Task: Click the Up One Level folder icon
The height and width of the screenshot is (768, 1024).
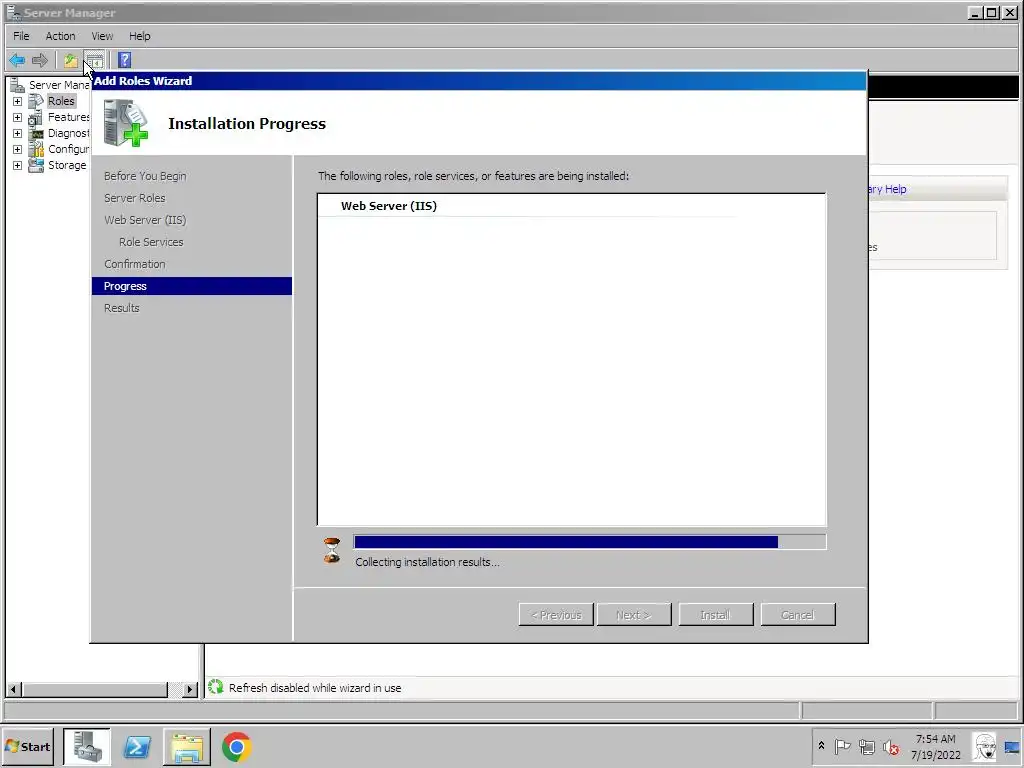Action: tap(71, 61)
